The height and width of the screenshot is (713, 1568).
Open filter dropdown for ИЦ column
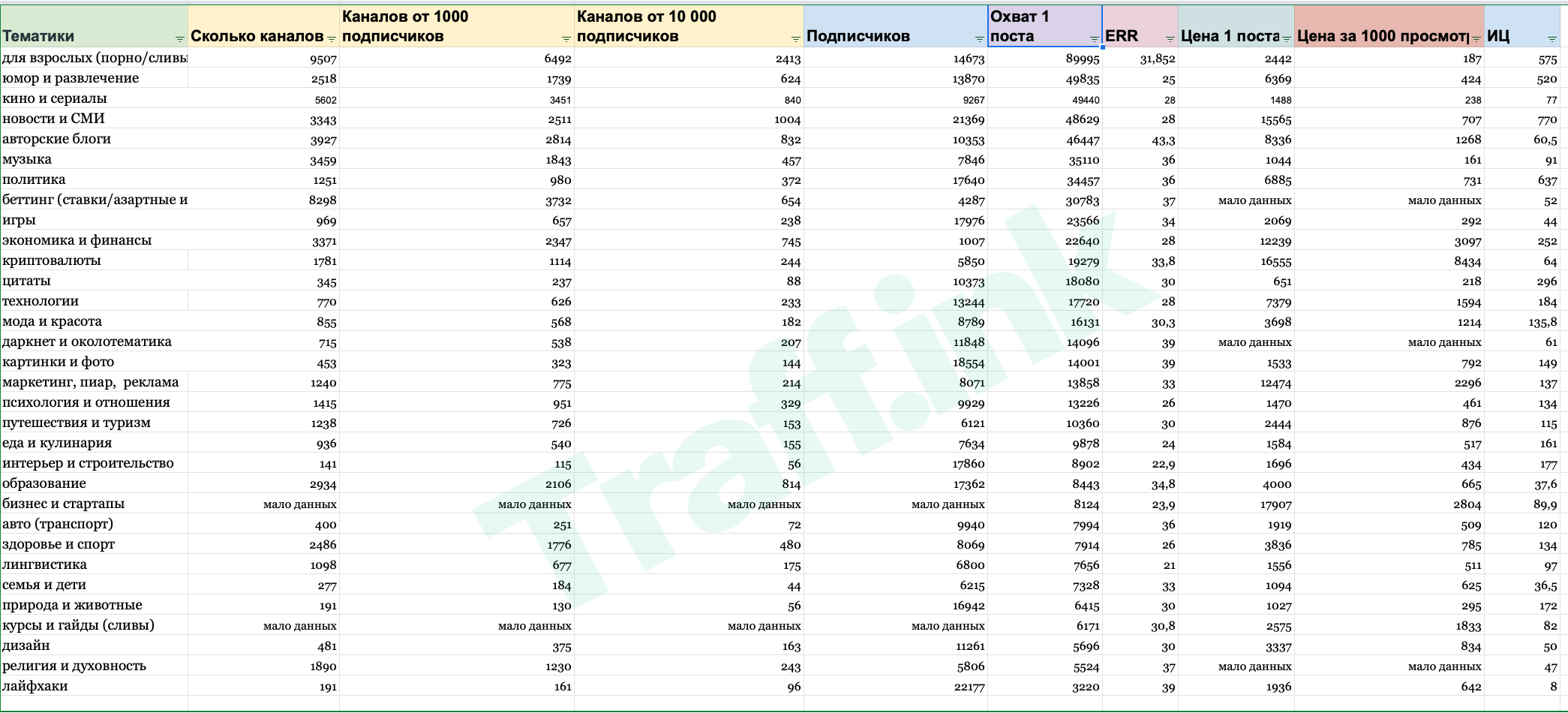[1552, 39]
